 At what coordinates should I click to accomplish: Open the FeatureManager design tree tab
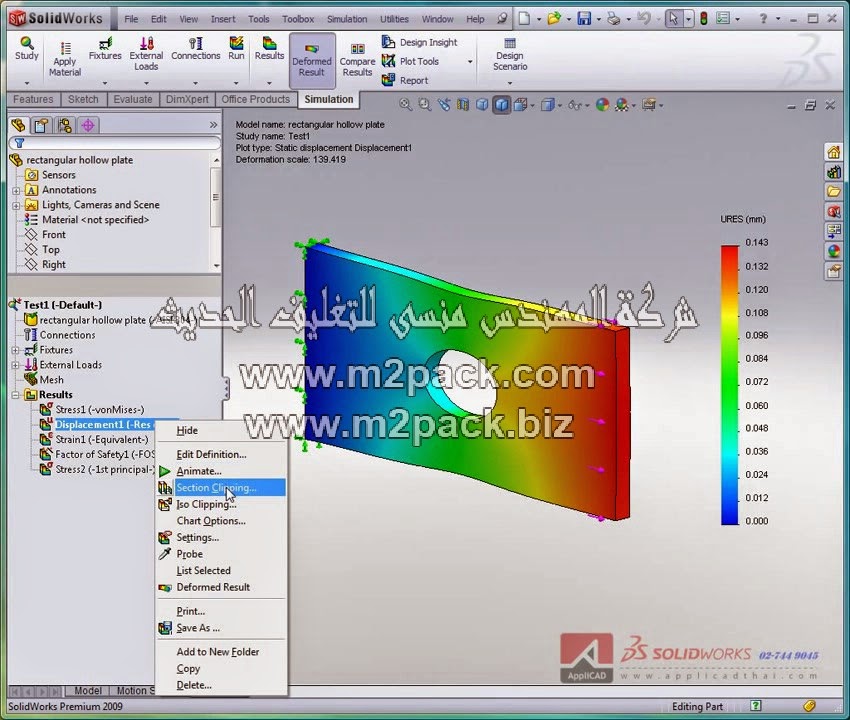tap(18, 125)
